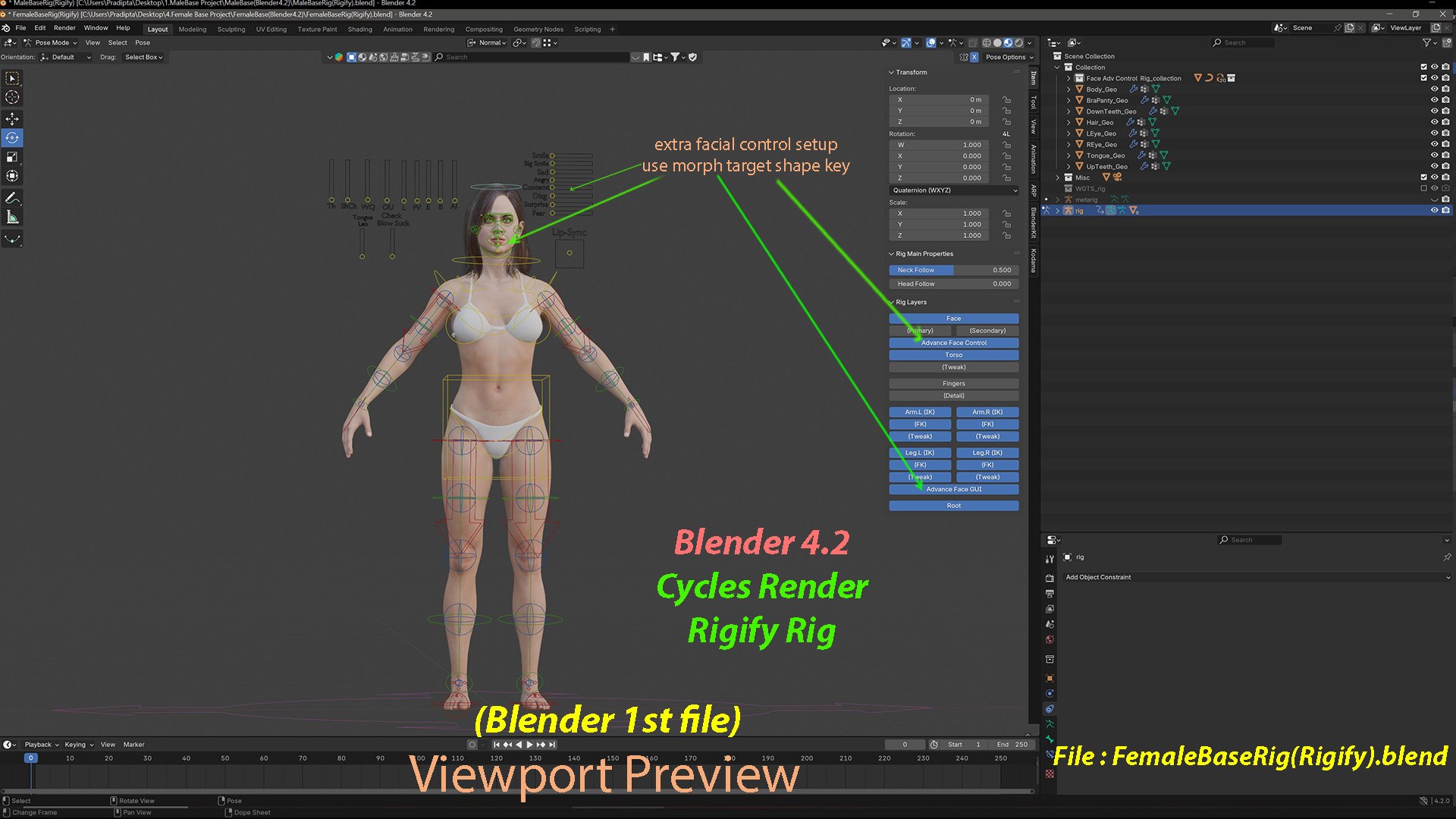Image resolution: width=1456 pixels, height=819 pixels.
Task: Hide Hair_Geo in viewport via eye icon
Action: [1434, 122]
